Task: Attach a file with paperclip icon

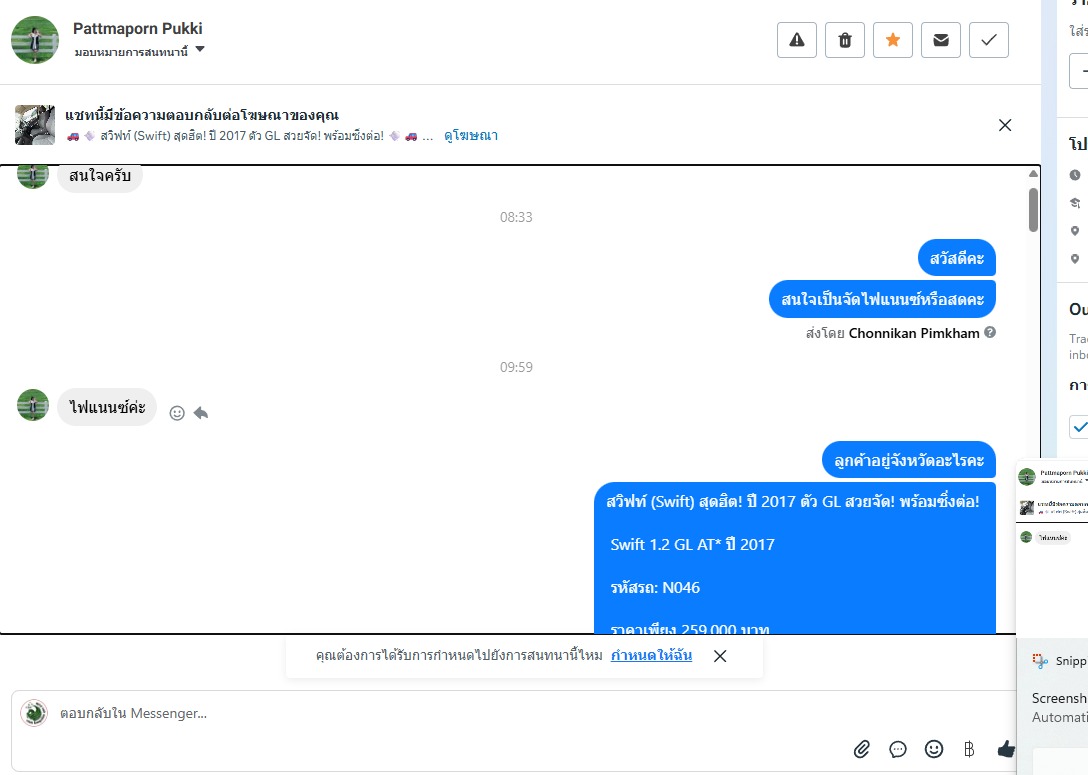Action: point(861,749)
